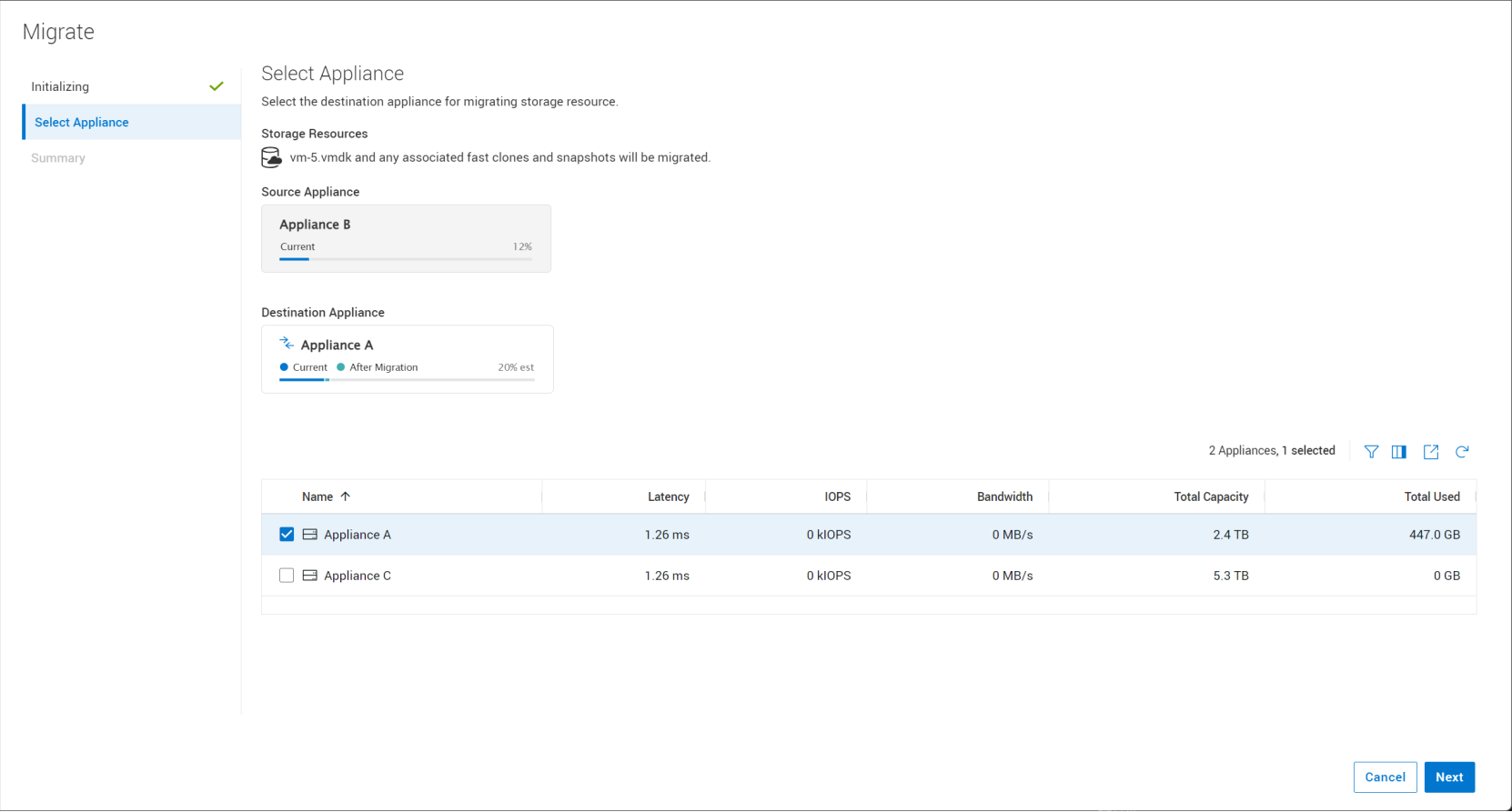Screen dimensions: 1512x812
Task: Click the Appliance B source card
Action: click(406, 238)
